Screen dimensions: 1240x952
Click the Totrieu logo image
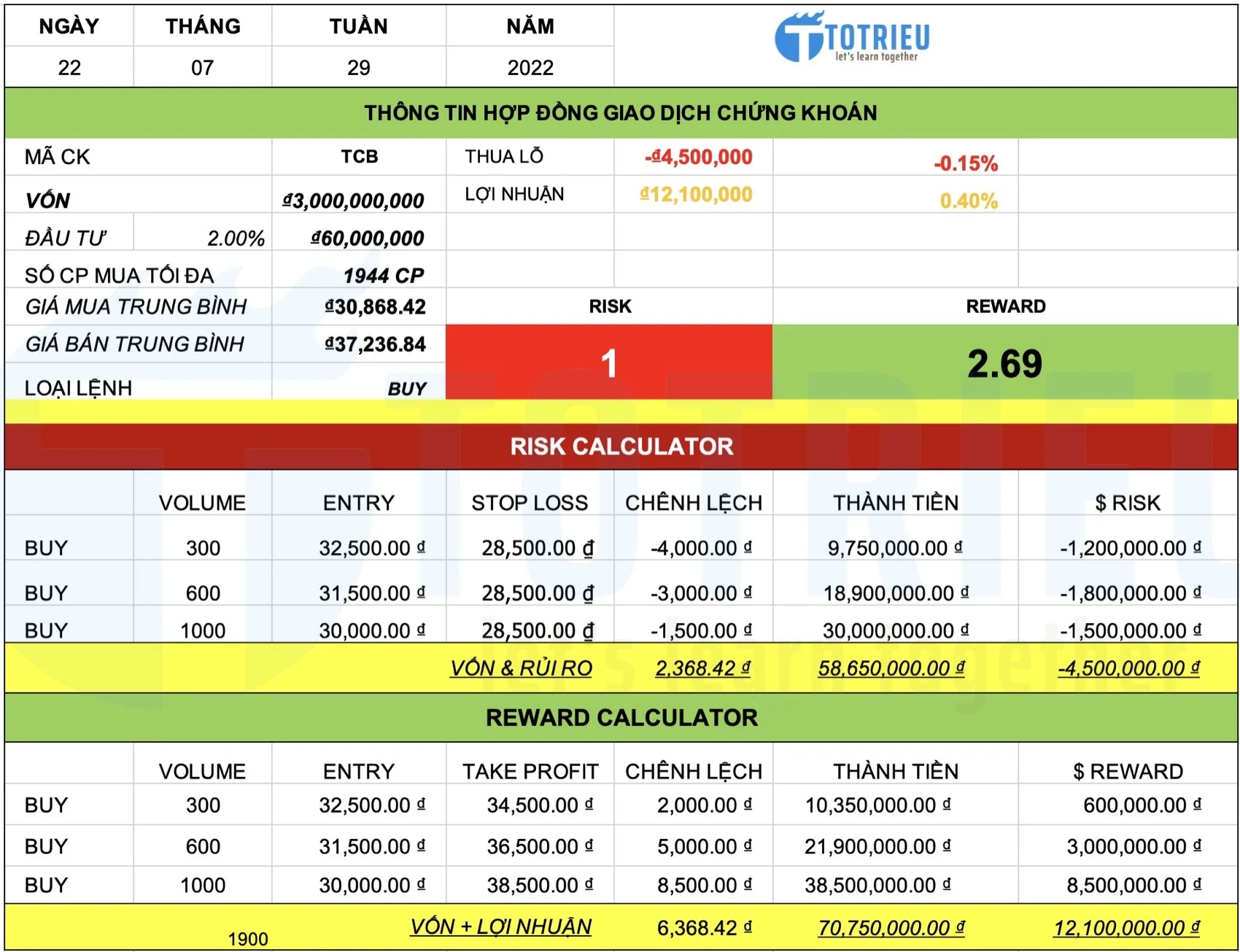pos(852,38)
